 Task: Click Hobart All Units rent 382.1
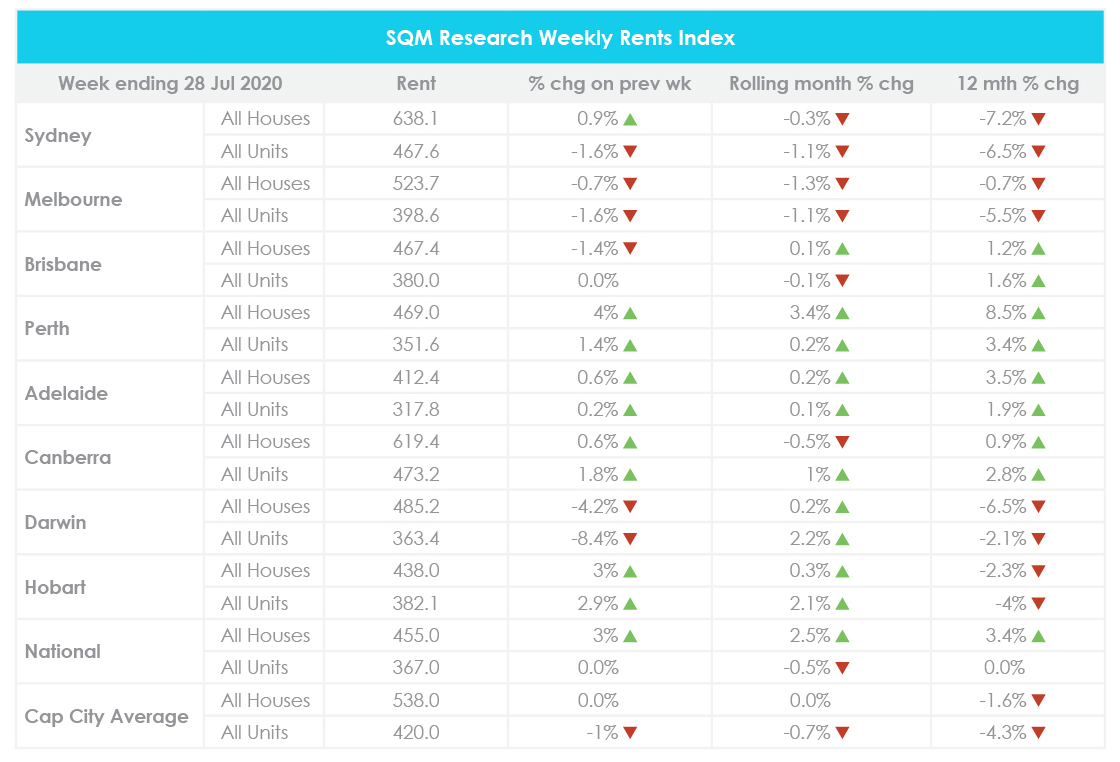coord(416,603)
